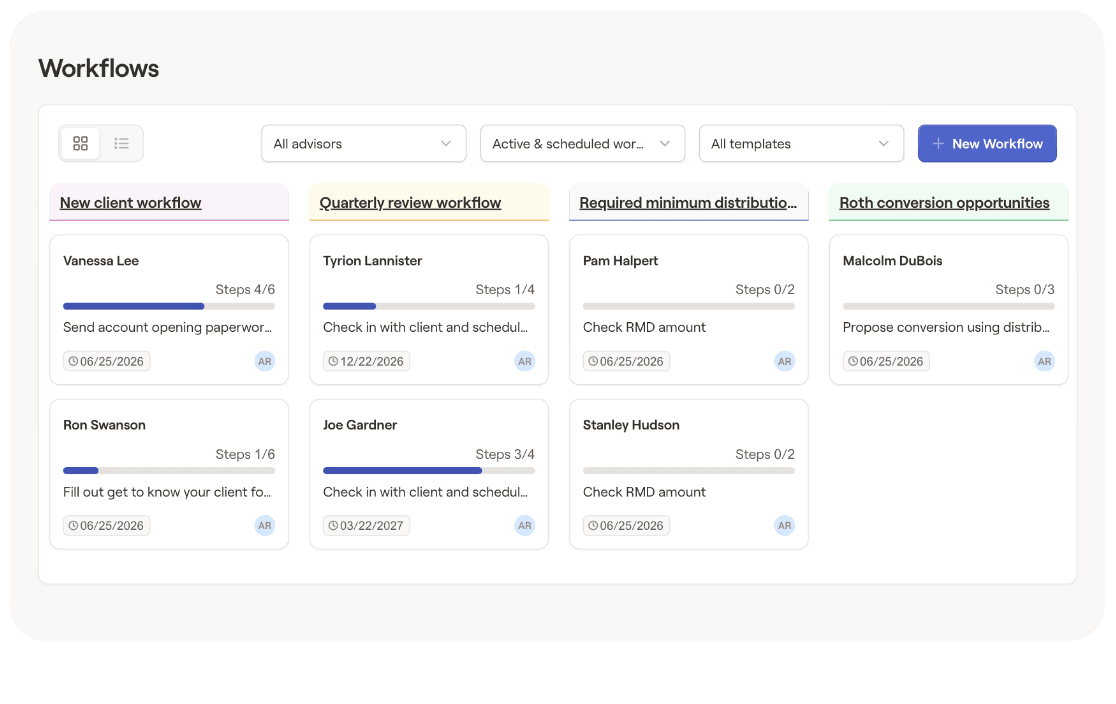Open Stanley Hudson's workflow card
Screen dimensions: 1116x704
(x=689, y=474)
